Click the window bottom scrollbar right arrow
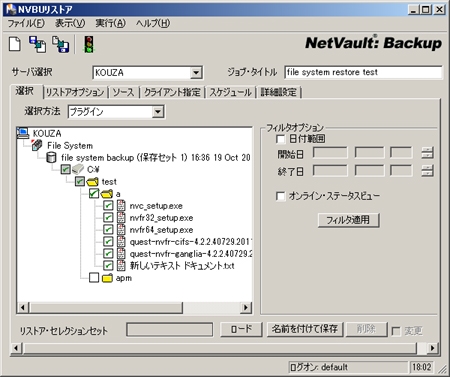Screen dimensions: 450x377 [433, 348]
